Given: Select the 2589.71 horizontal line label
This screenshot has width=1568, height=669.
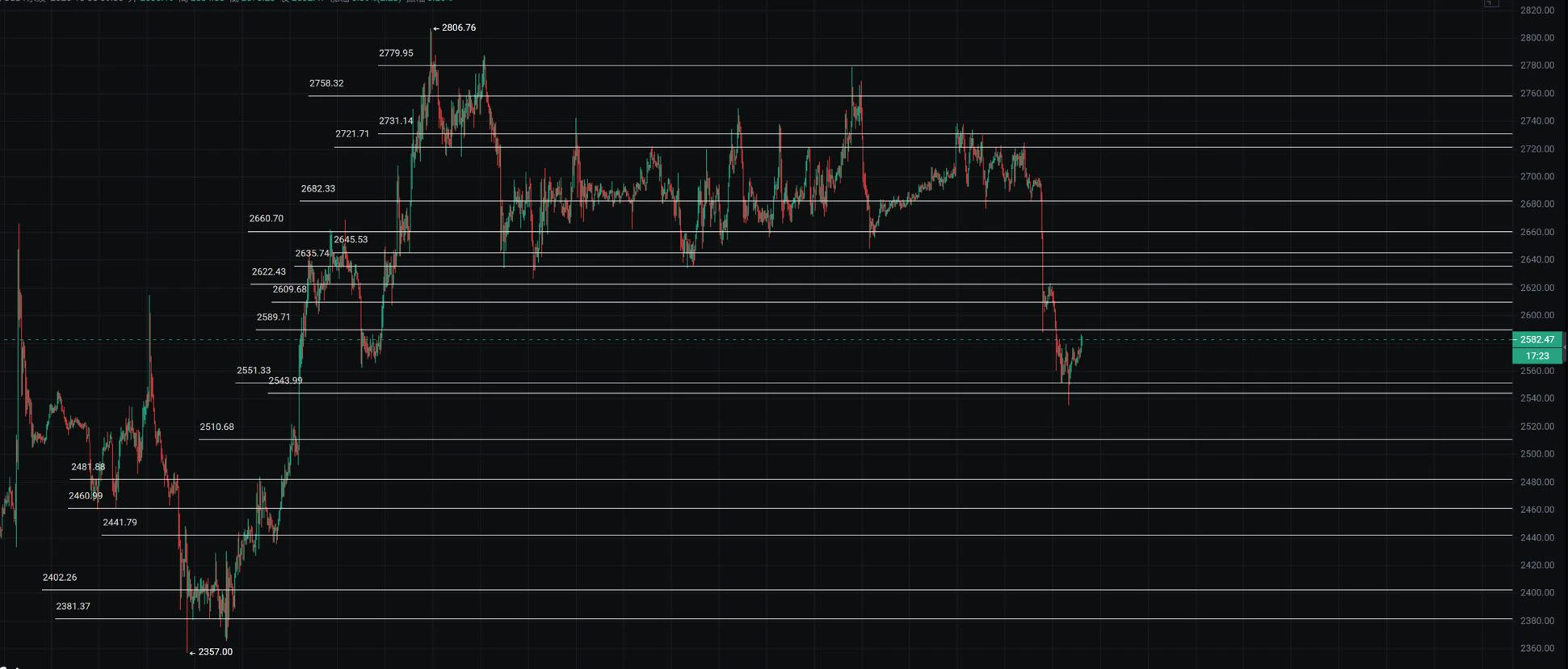Looking at the screenshot, I should 273,318.
